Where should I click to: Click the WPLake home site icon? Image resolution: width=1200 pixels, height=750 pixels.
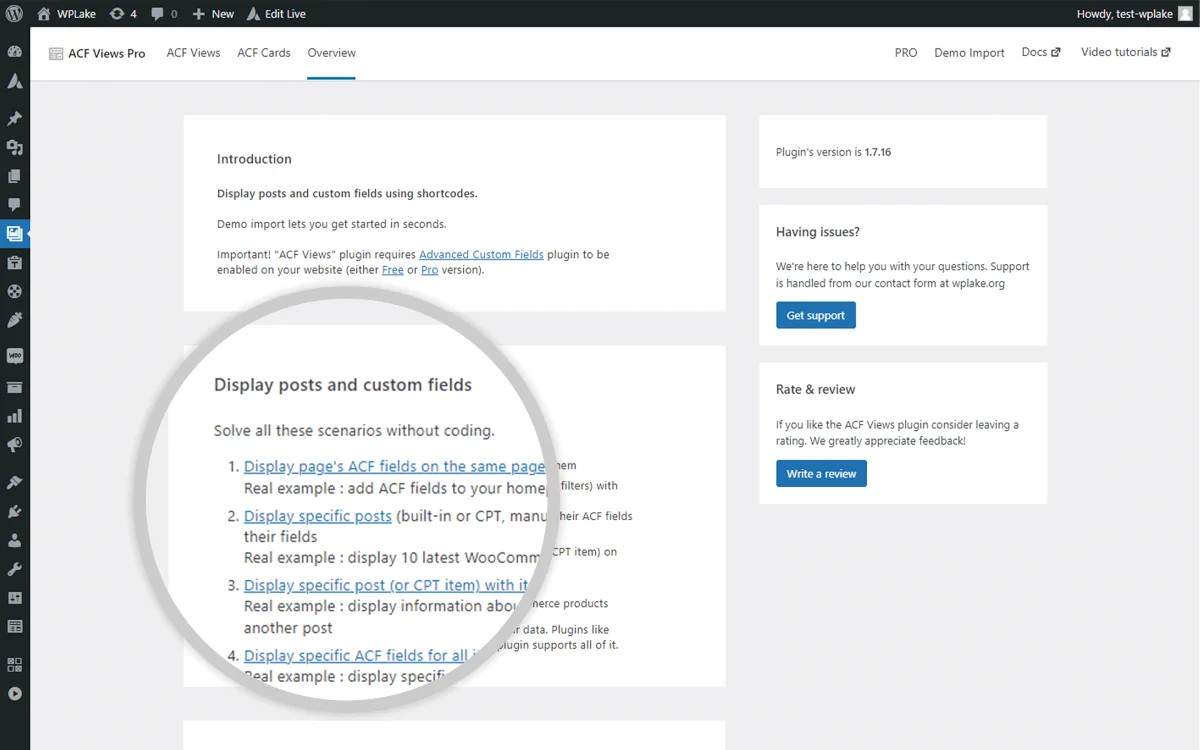[x=44, y=14]
